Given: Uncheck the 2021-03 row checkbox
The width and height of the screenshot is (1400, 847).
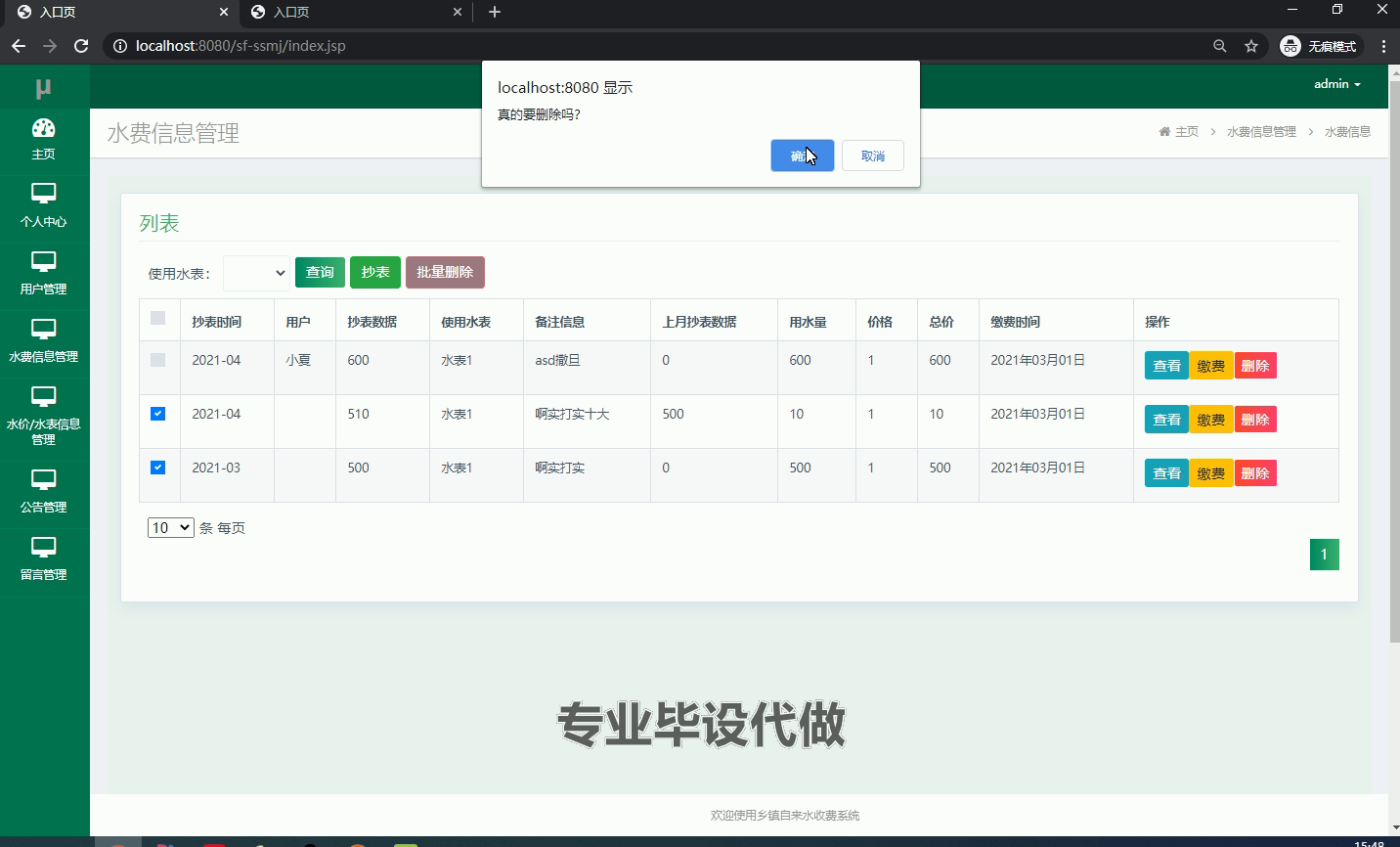Looking at the screenshot, I should (x=158, y=468).
